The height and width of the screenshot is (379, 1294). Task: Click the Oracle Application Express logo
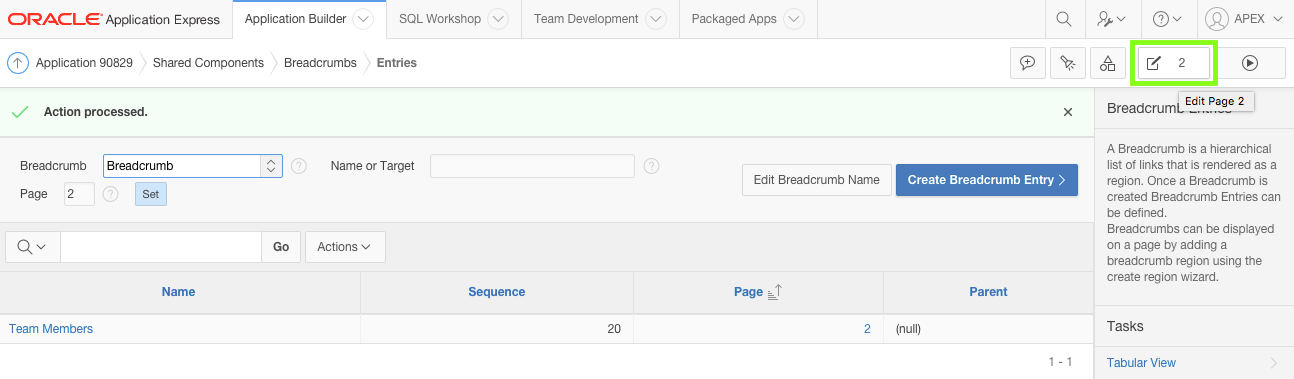(115, 19)
